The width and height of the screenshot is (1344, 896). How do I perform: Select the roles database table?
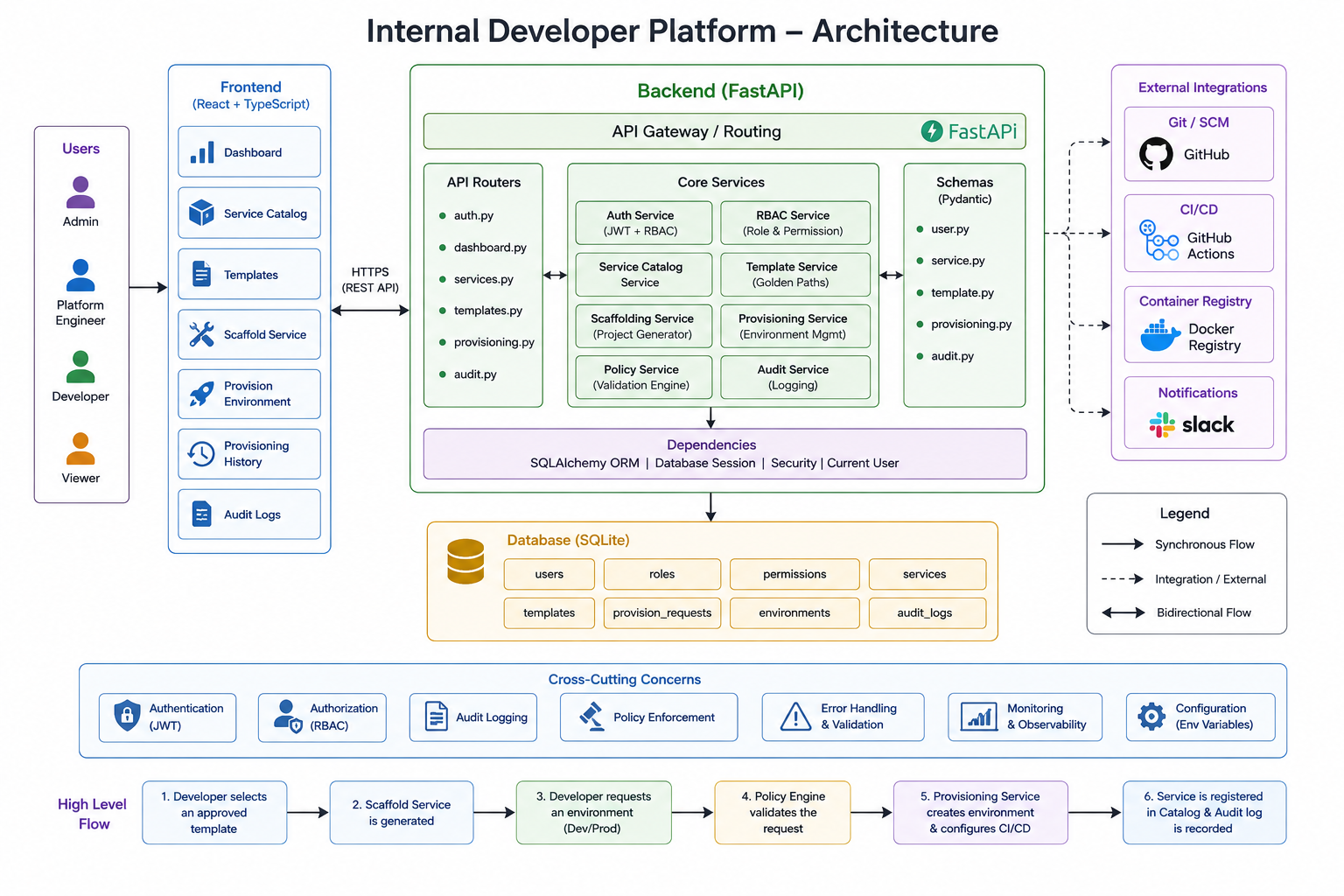662,574
